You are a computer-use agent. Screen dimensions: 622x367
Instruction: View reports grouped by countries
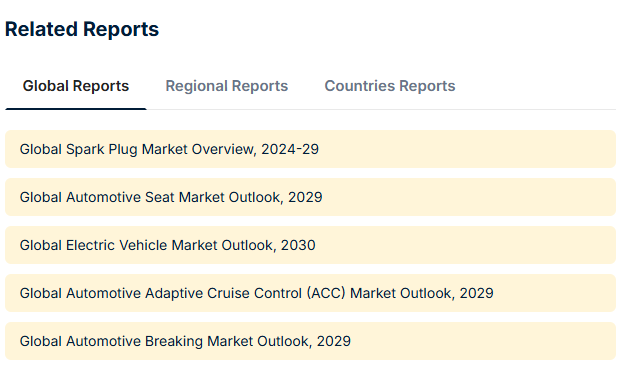pyautogui.click(x=390, y=86)
